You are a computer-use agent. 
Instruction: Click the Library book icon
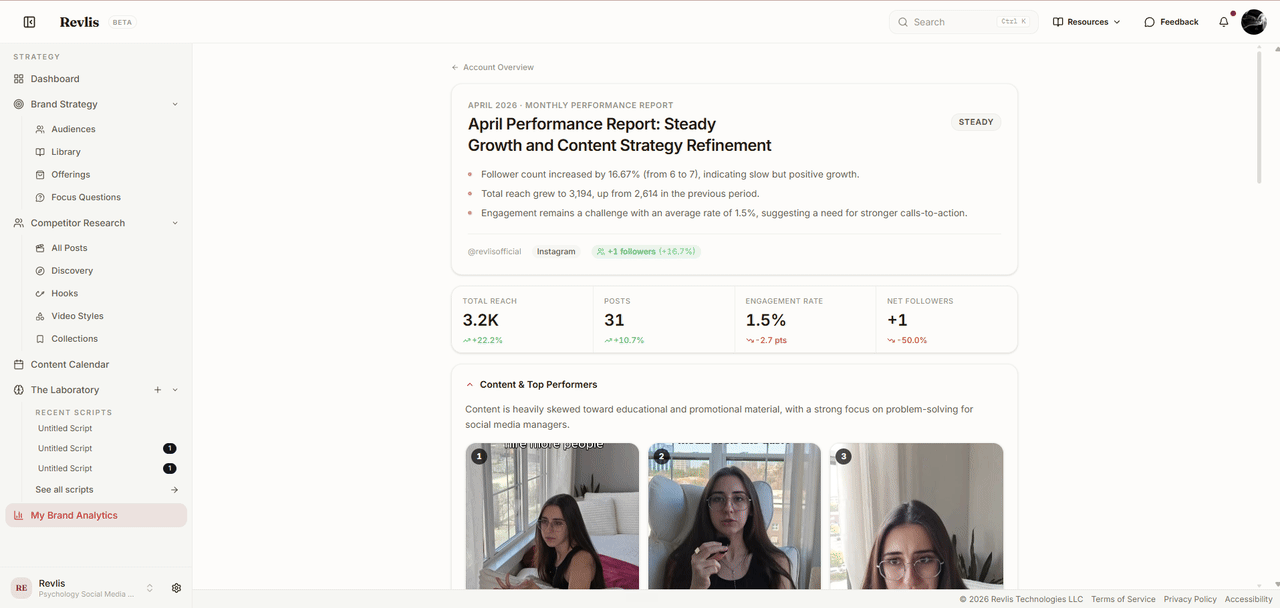[x=40, y=152]
